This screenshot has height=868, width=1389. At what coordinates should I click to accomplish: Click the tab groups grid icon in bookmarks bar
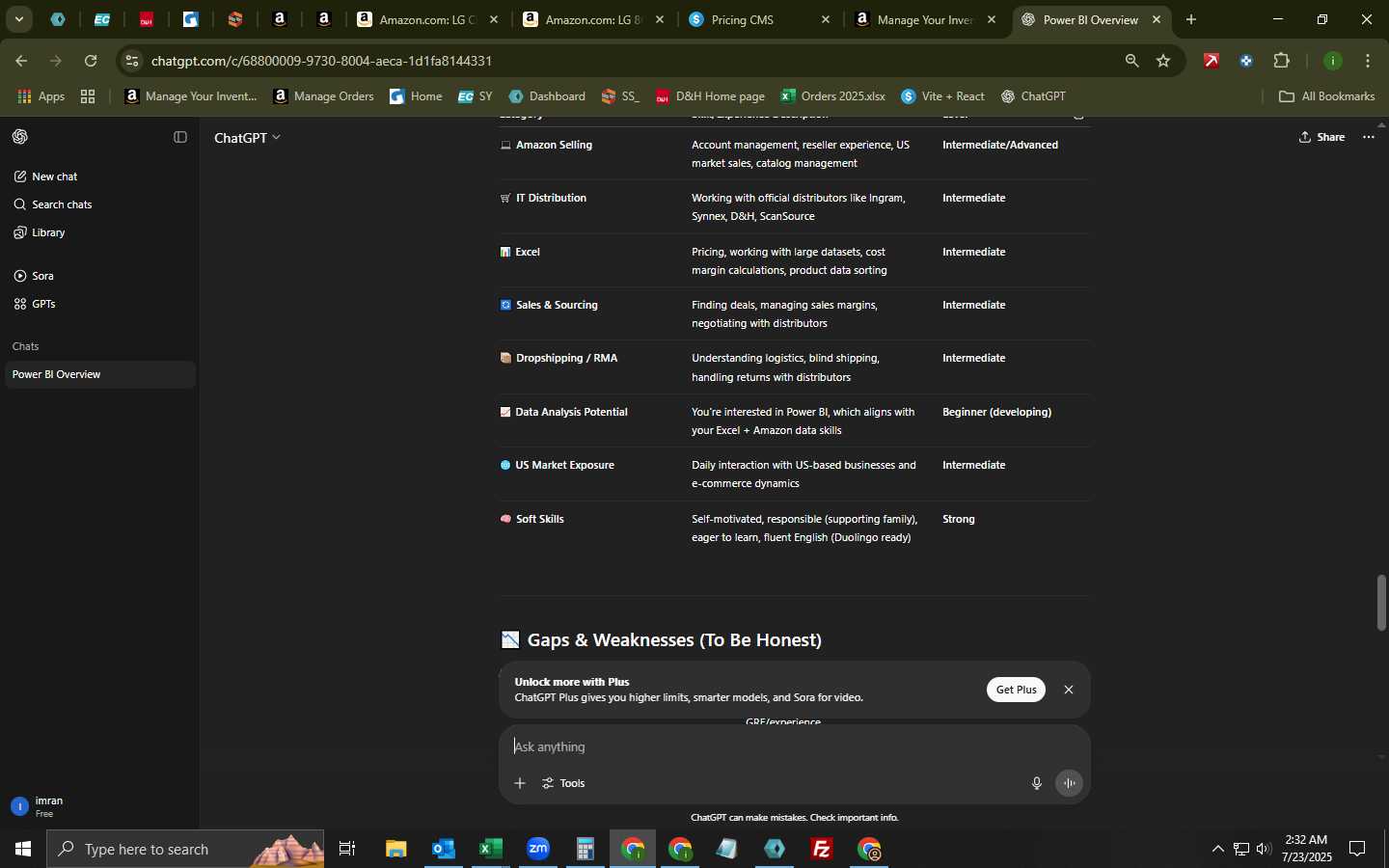pos(88,96)
